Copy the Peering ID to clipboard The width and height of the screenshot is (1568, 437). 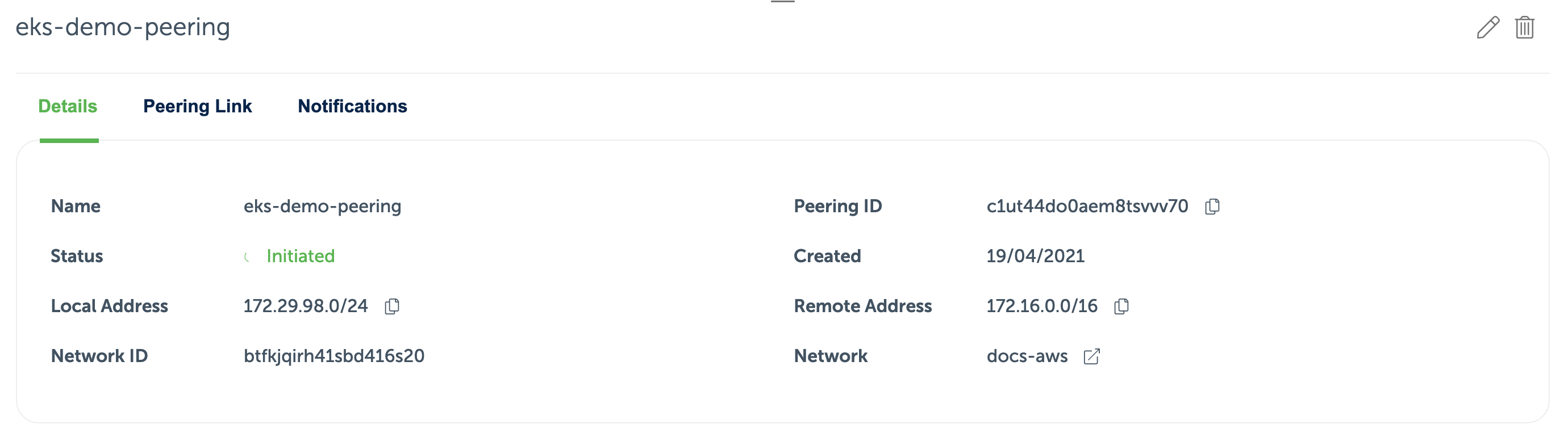pos(1212,207)
